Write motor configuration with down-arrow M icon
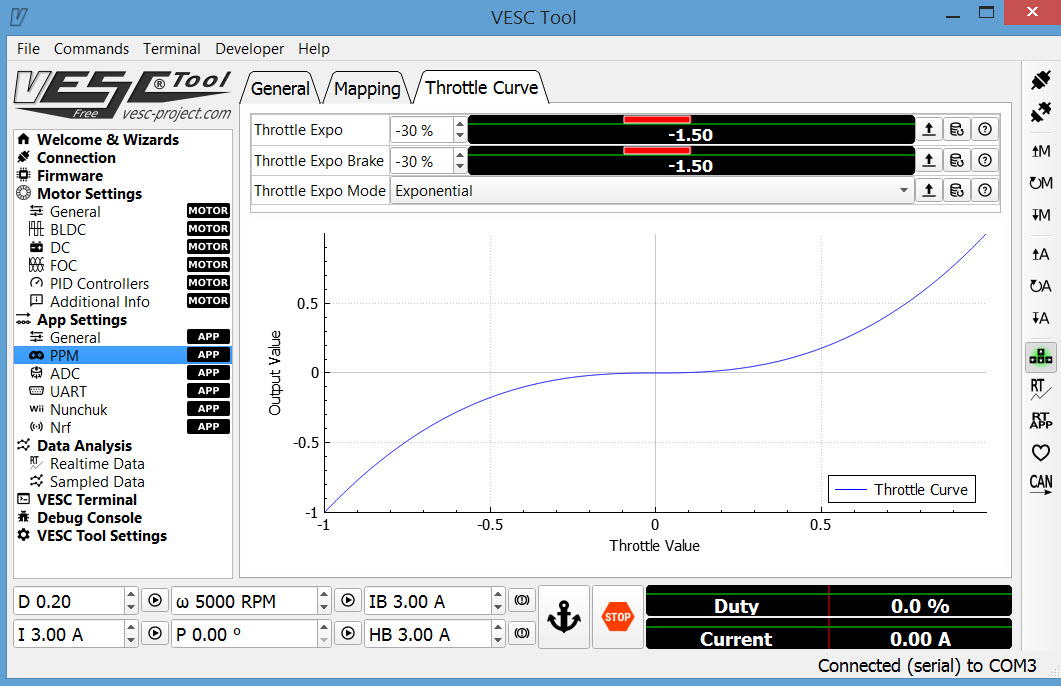Viewport: 1061px width, 686px height. [x=1041, y=215]
